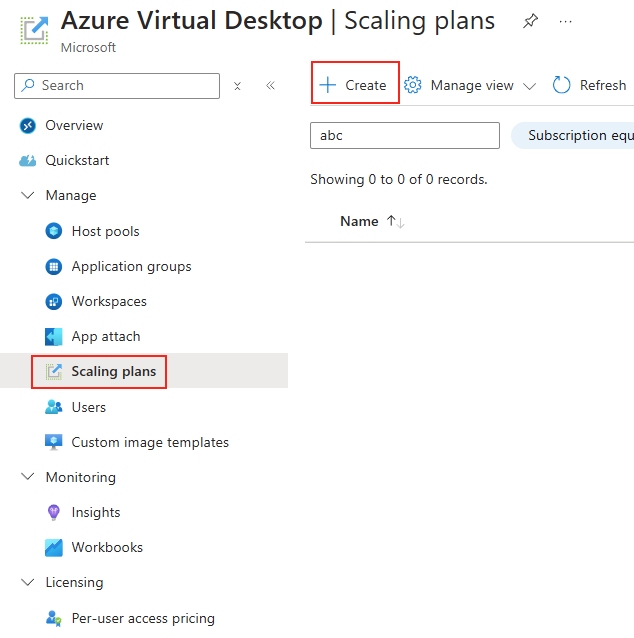Click the Azure Virtual Desktop | Scaling plans title
634x638 pixels.
click(x=278, y=21)
